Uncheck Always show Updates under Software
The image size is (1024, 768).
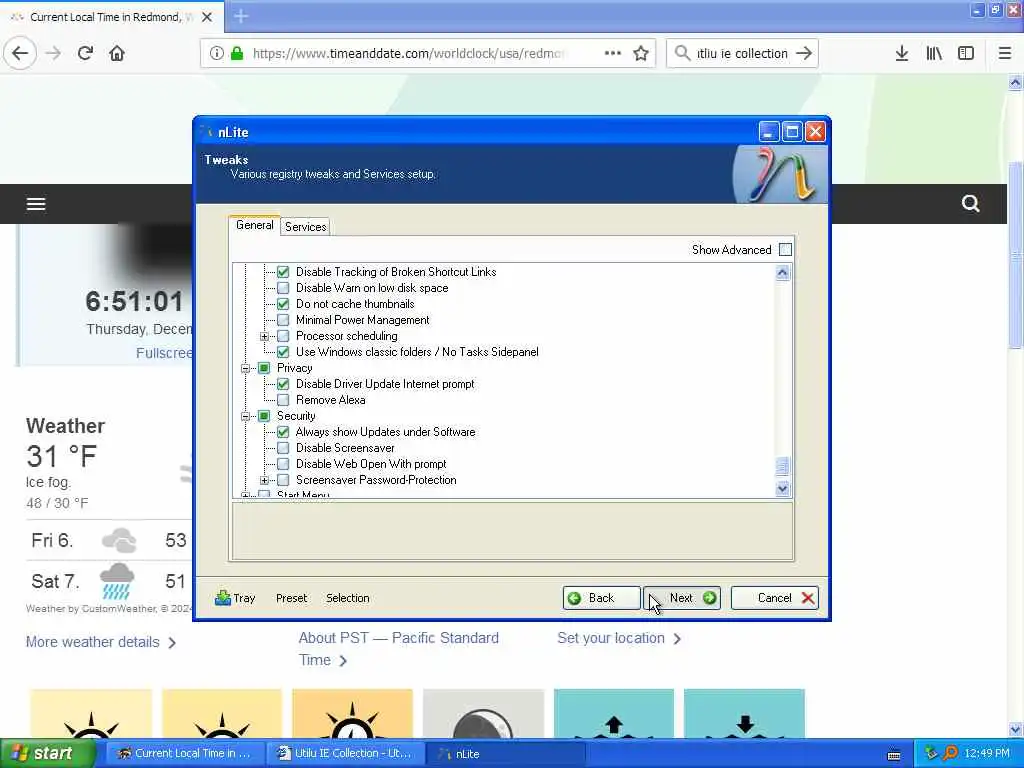point(283,432)
